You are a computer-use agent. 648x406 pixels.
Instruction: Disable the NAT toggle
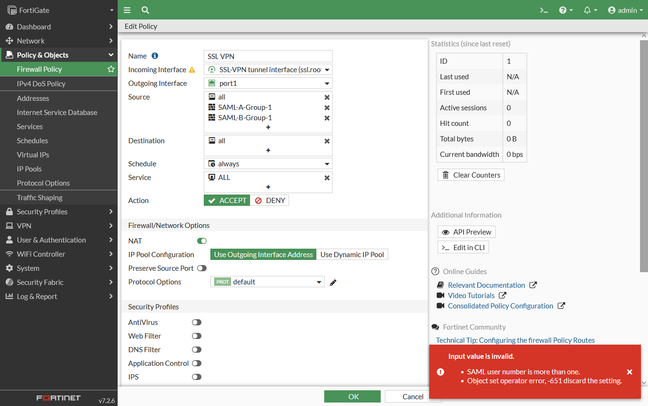202,240
